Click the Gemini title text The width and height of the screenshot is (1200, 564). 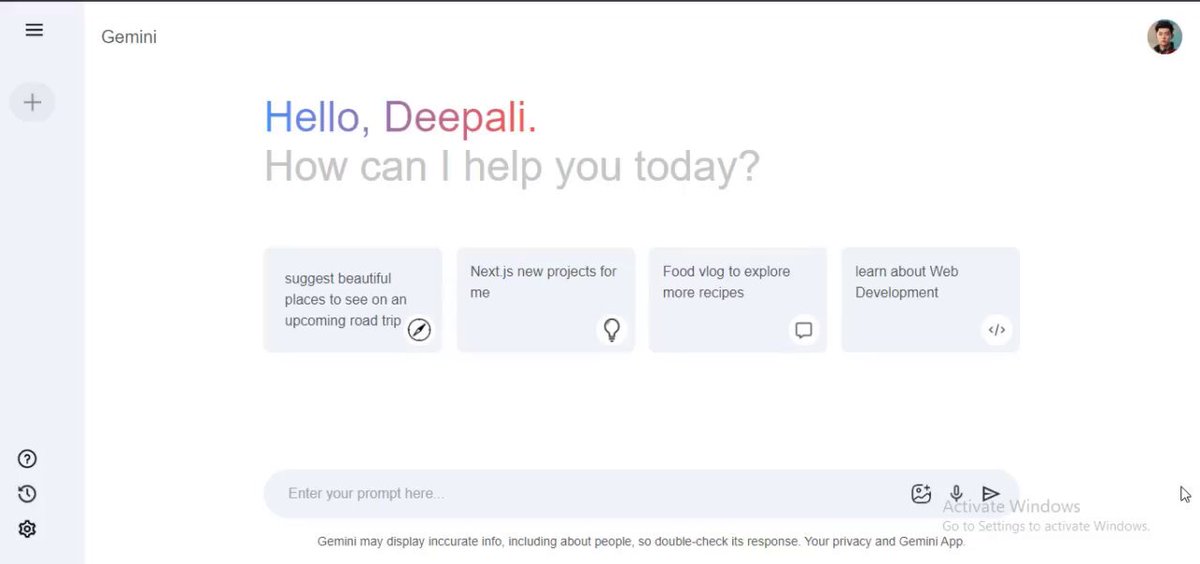[129, 37]
